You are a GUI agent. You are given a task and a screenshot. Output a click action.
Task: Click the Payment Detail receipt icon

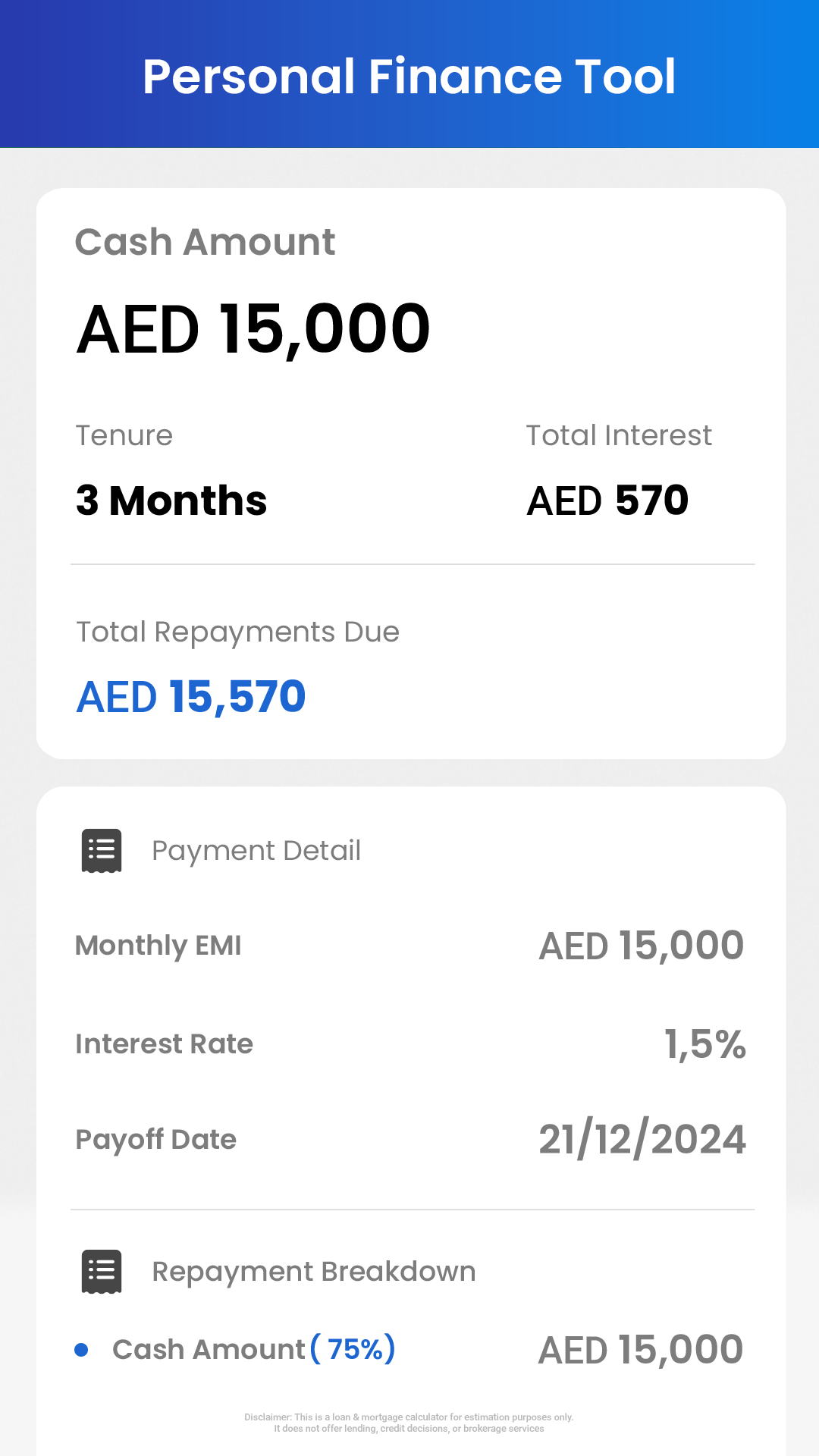[x=102, y=851]
